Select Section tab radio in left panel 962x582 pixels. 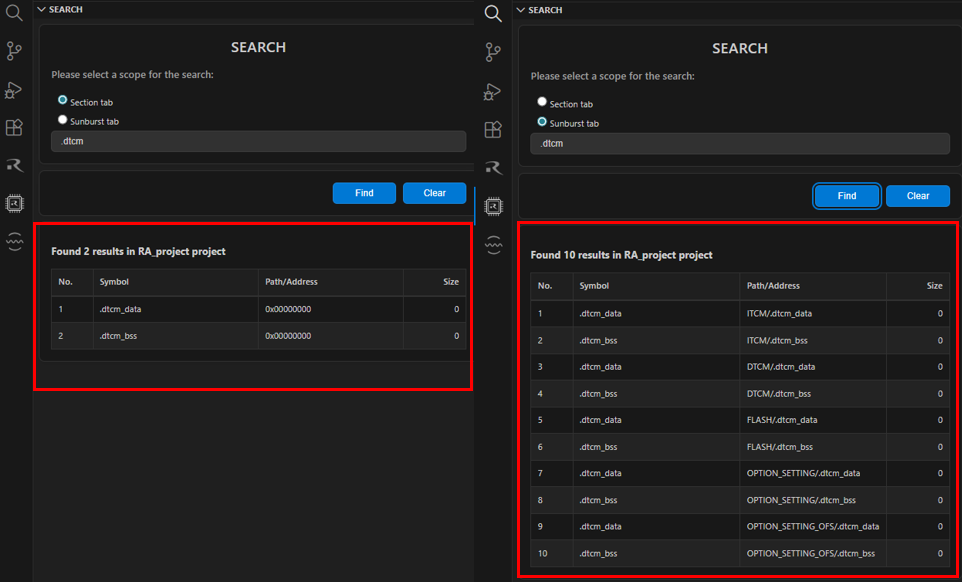[x=63, y=100]
